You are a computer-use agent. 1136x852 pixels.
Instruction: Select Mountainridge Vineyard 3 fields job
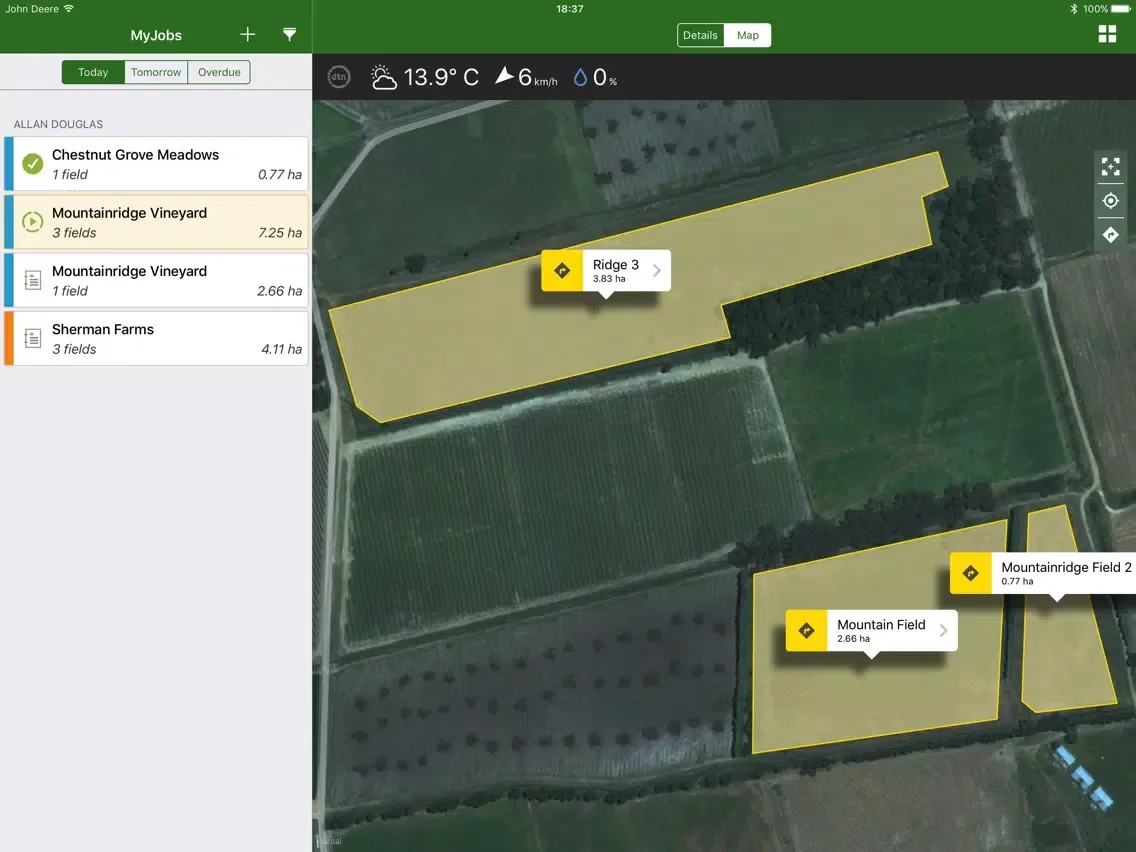click(156, 222)
